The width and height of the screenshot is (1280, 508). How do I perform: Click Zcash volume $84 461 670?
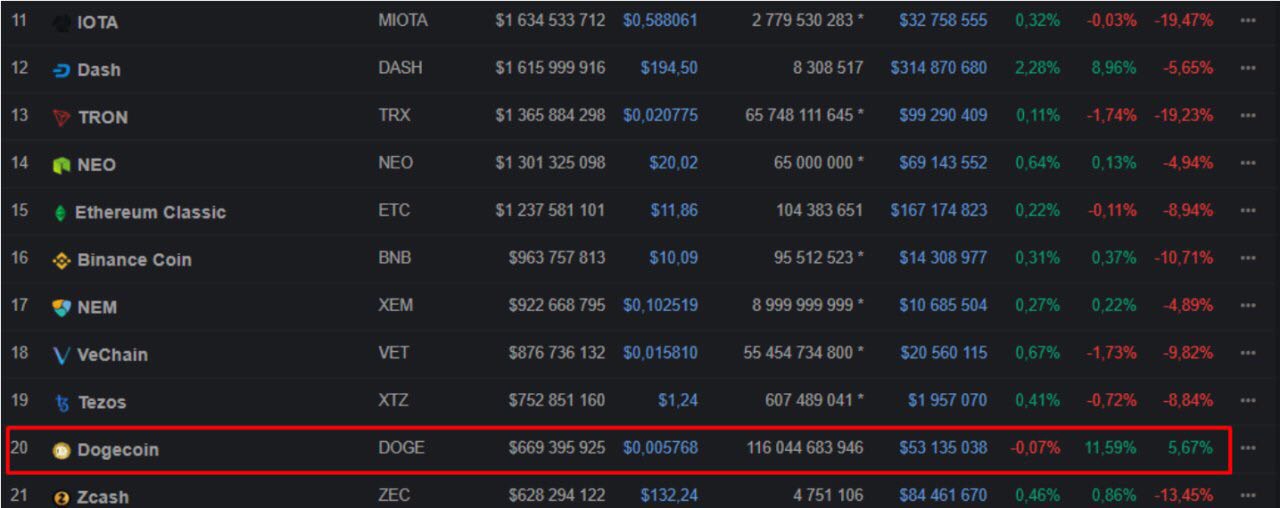point(943,495)
